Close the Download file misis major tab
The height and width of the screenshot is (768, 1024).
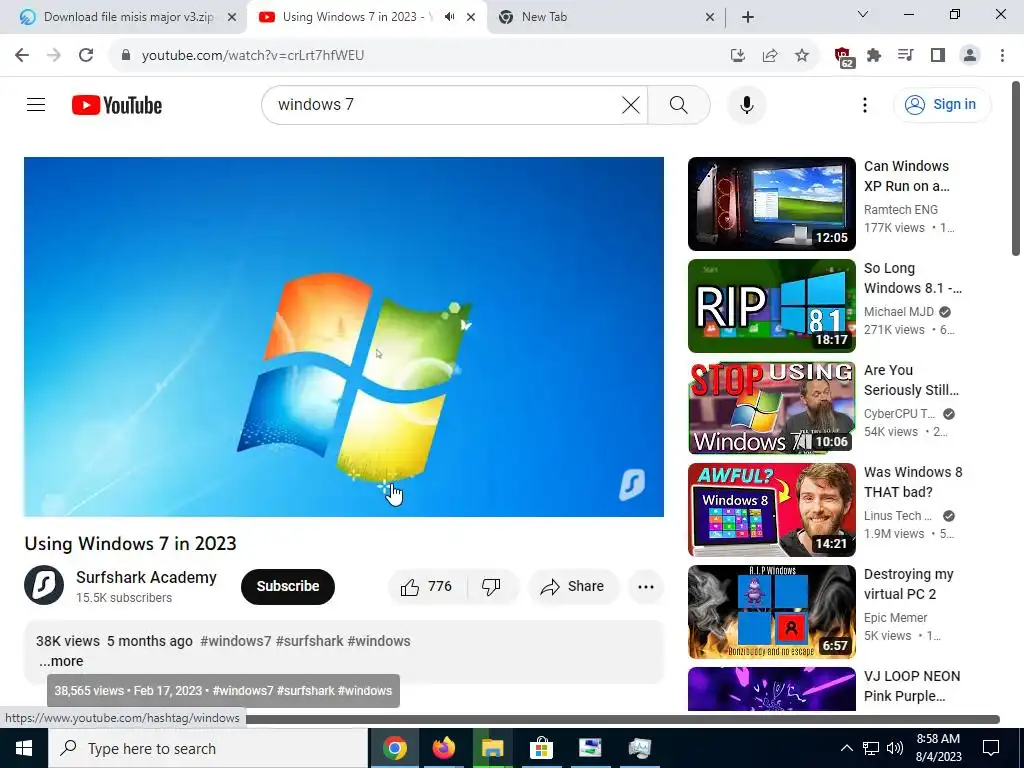click(x=232, y=17)
